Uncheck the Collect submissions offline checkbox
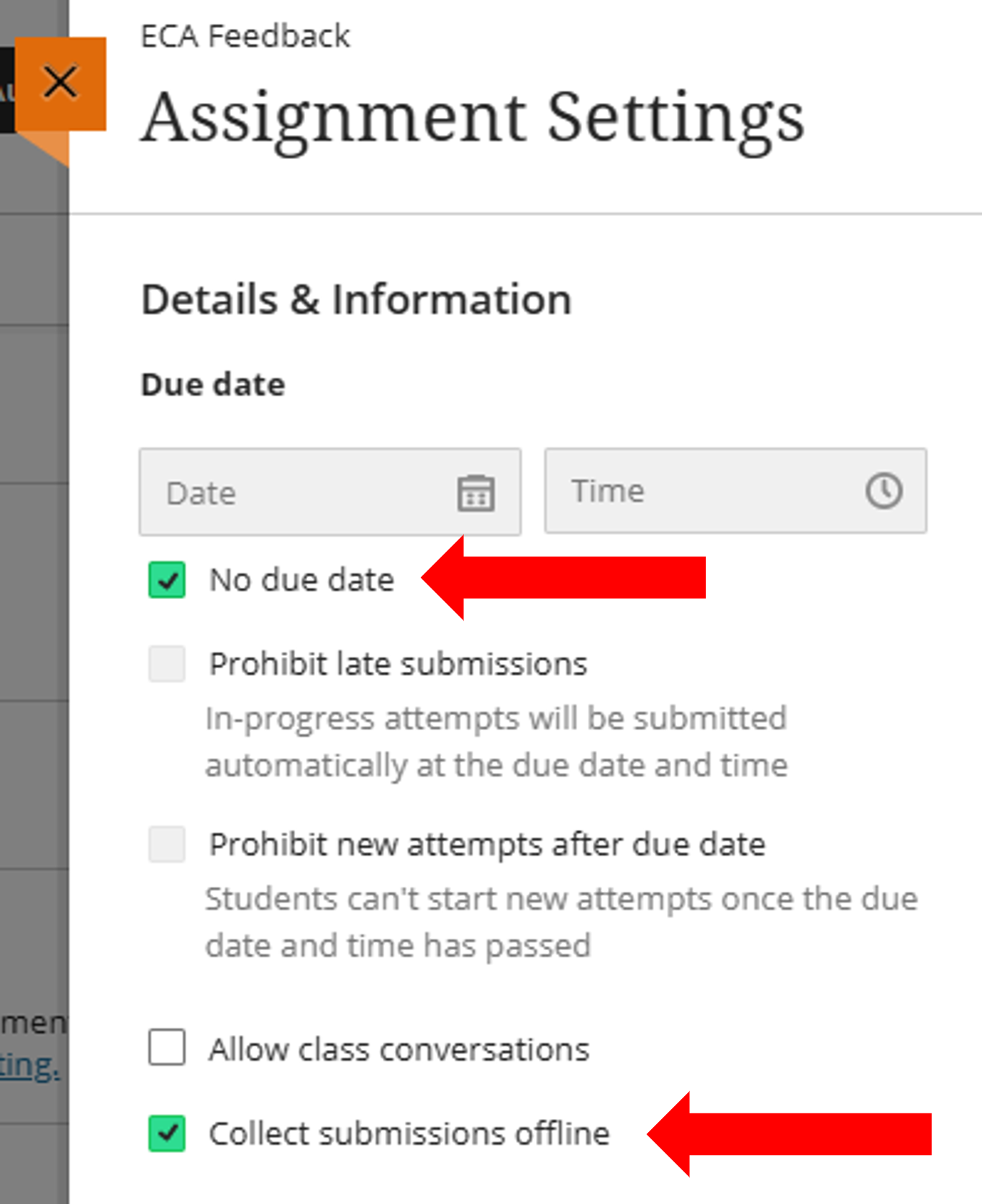This screenshot has height=1204, width=982. pos(167,1133)
